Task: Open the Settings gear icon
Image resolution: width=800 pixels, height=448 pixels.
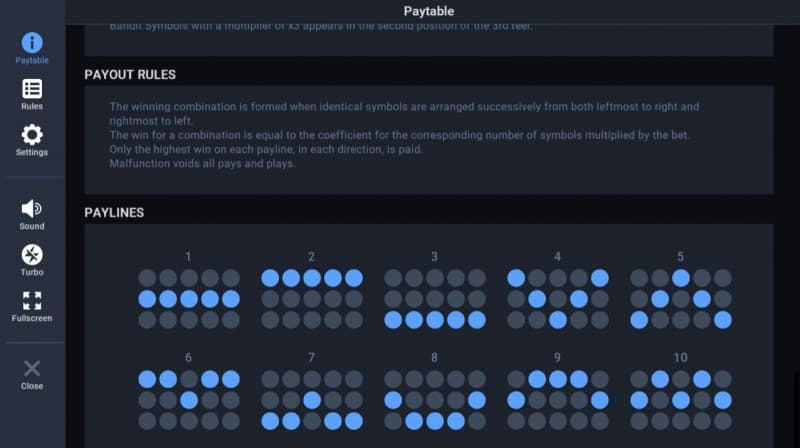Action: (32, 135)
